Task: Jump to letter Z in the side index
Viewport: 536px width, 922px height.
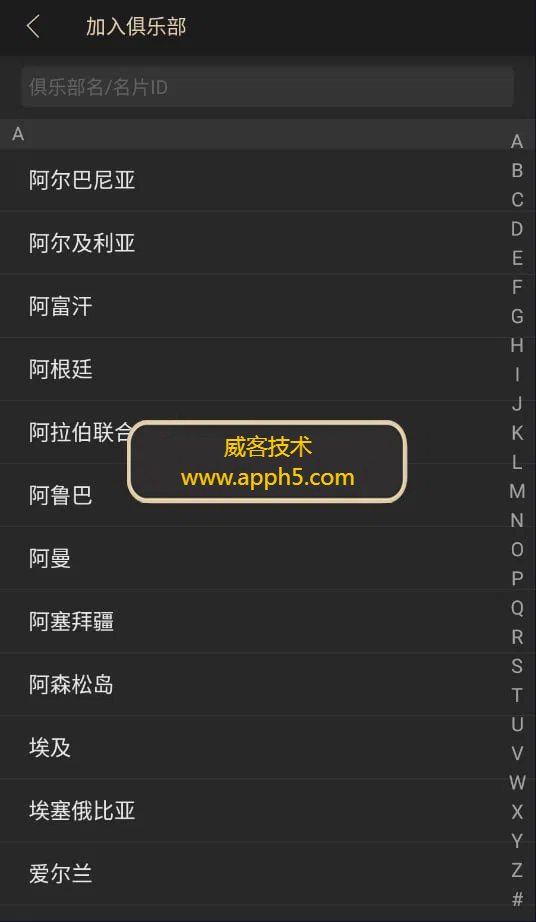Action: coord(517,870)
